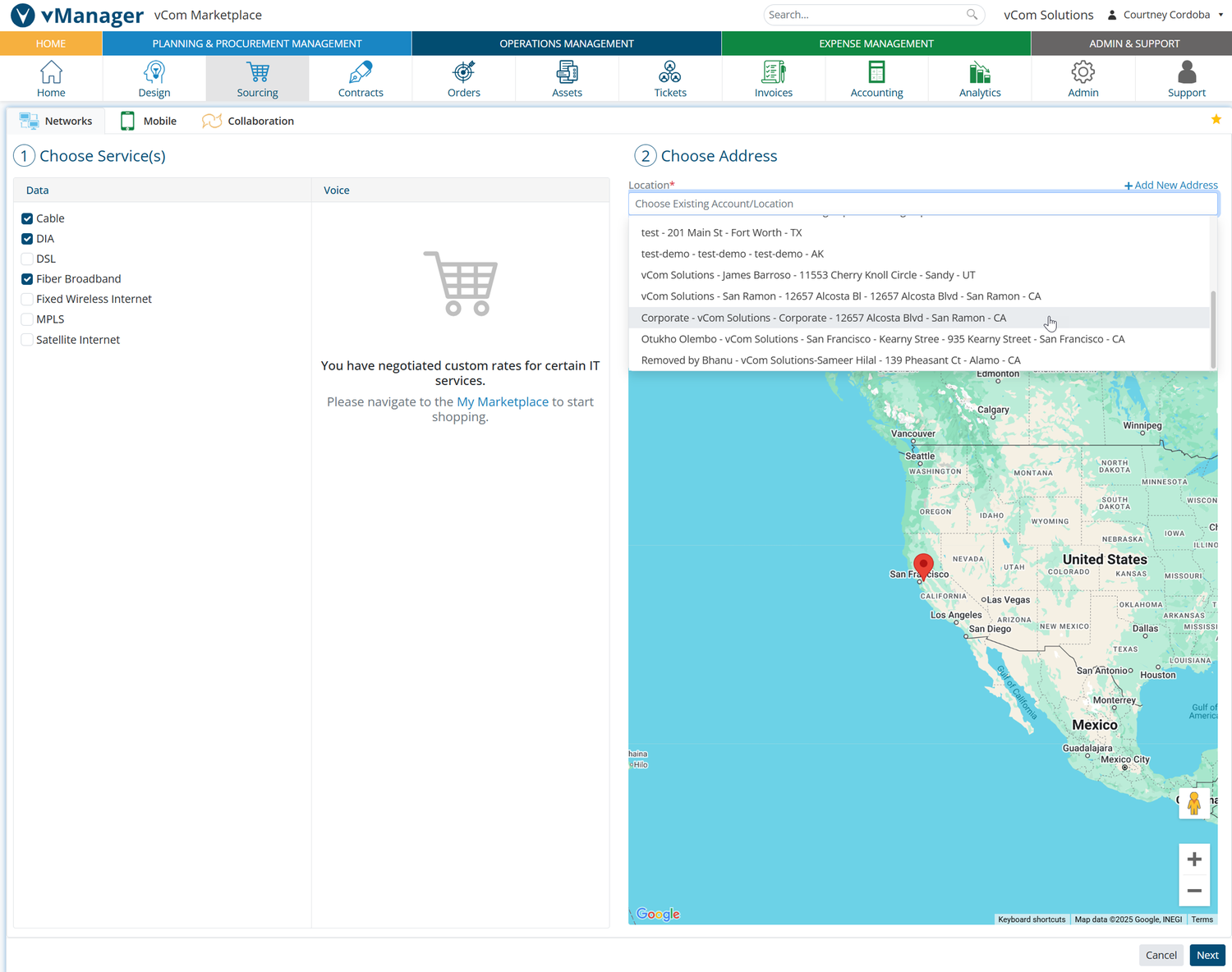Click the favorite star icon
The image size is (1232, 972).
pyautogui.click(x=1216, y=120)
